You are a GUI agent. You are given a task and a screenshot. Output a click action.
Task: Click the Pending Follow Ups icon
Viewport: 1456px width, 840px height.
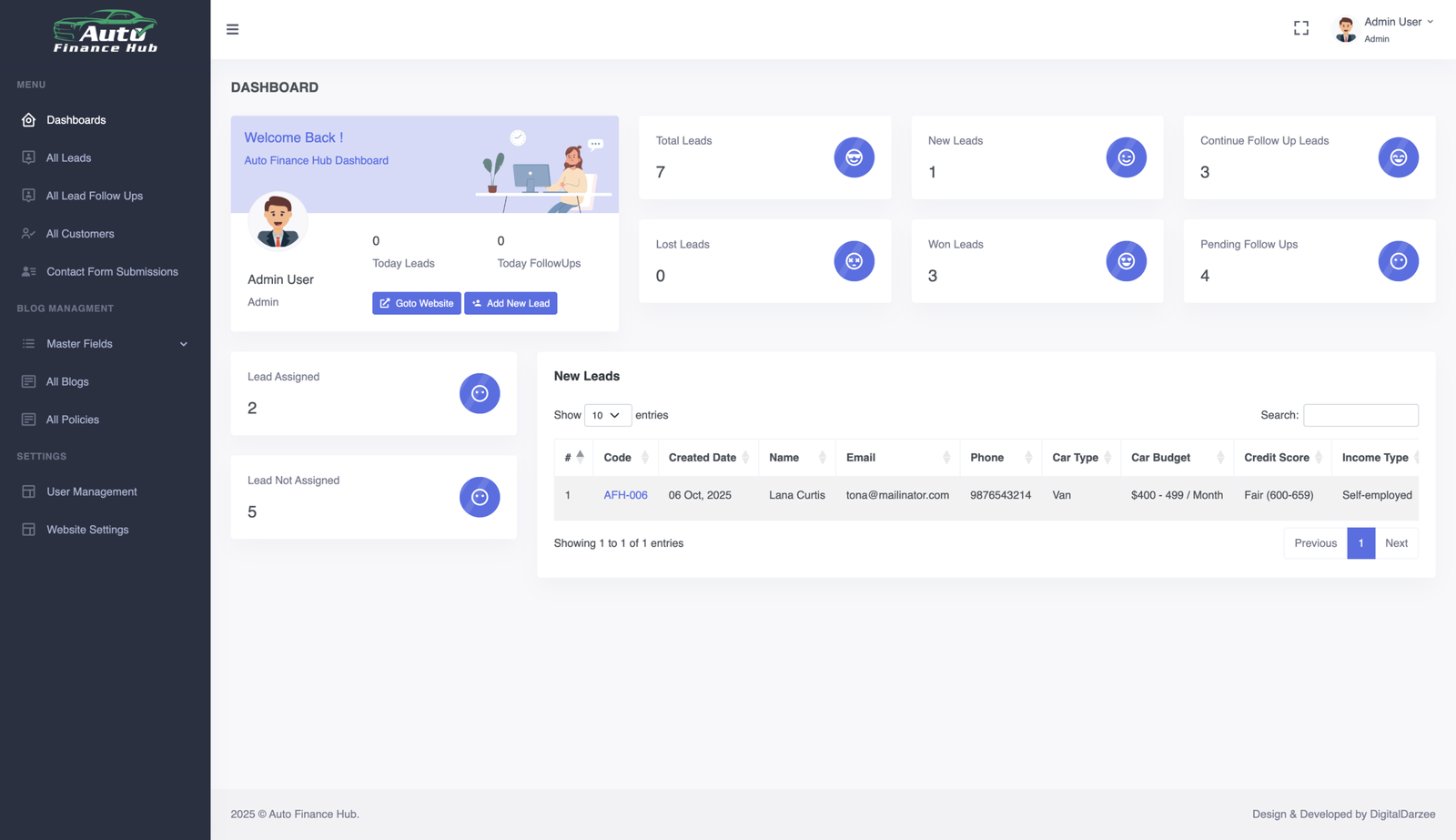pos(1398,261)
